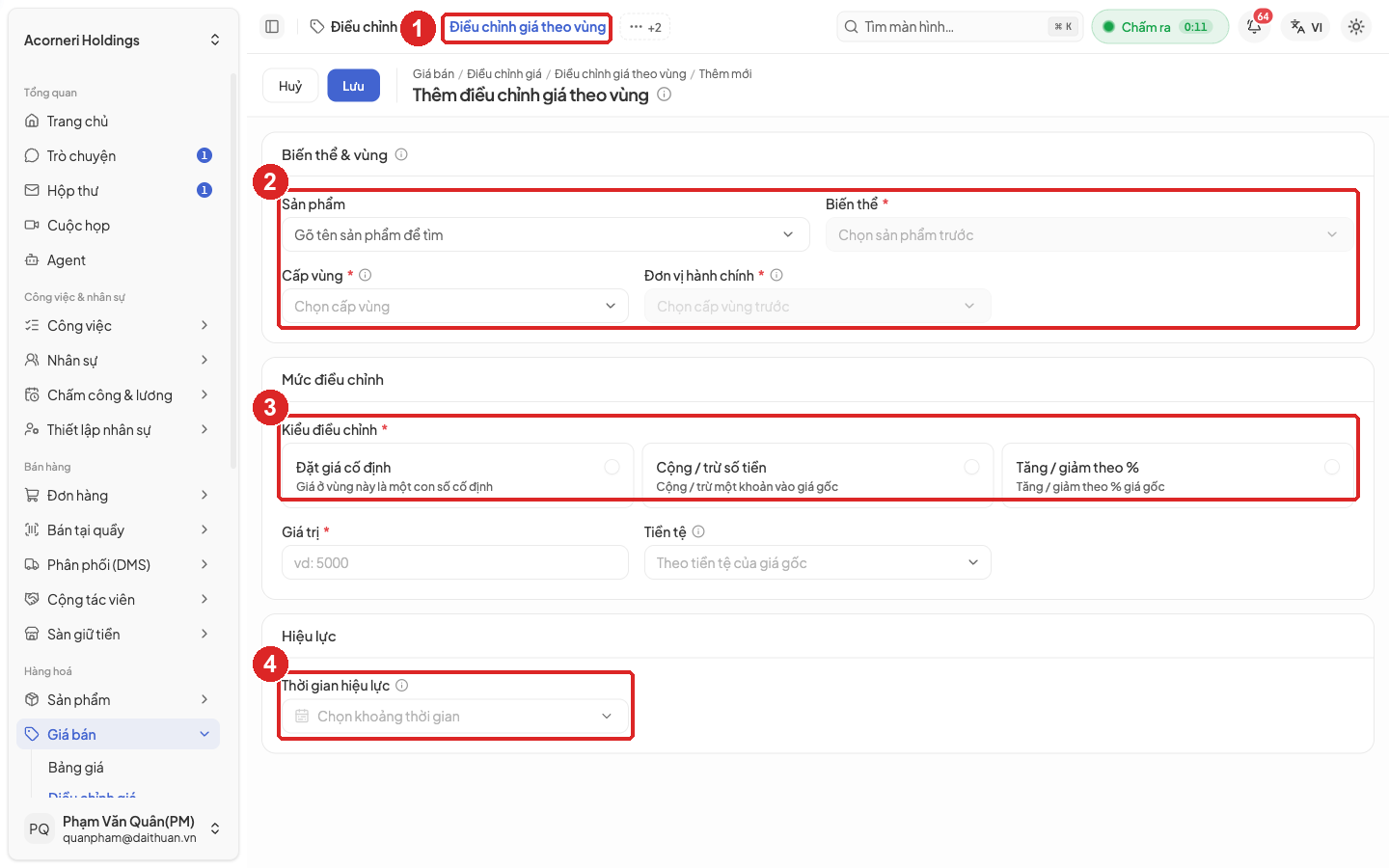1389x868 pixels.
Task: Collapse the Giá bán sidebar group
Action: coord(118,735)
